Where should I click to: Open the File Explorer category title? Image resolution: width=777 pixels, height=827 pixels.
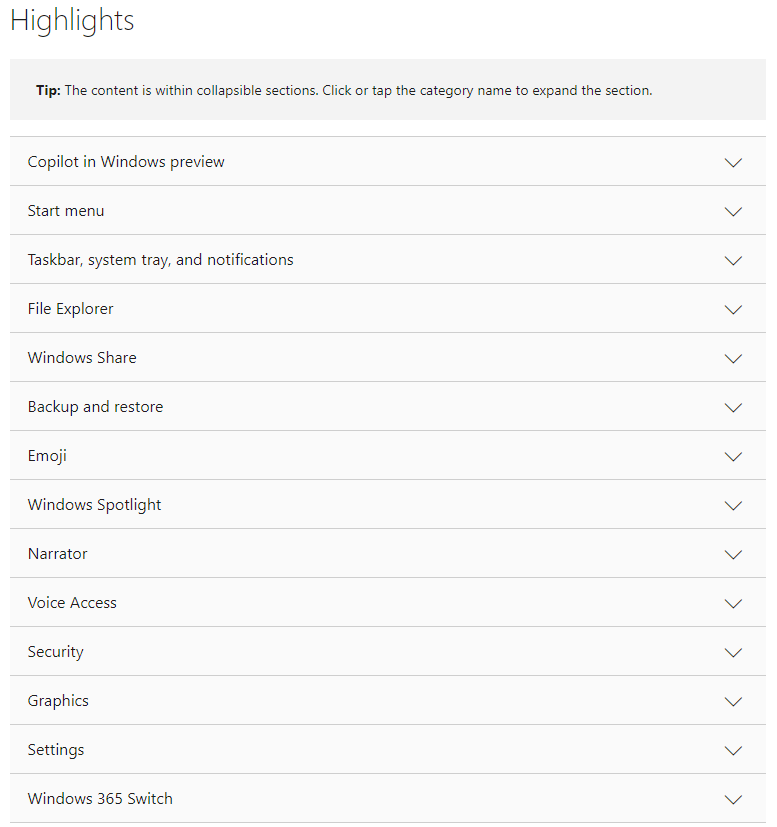71,309
